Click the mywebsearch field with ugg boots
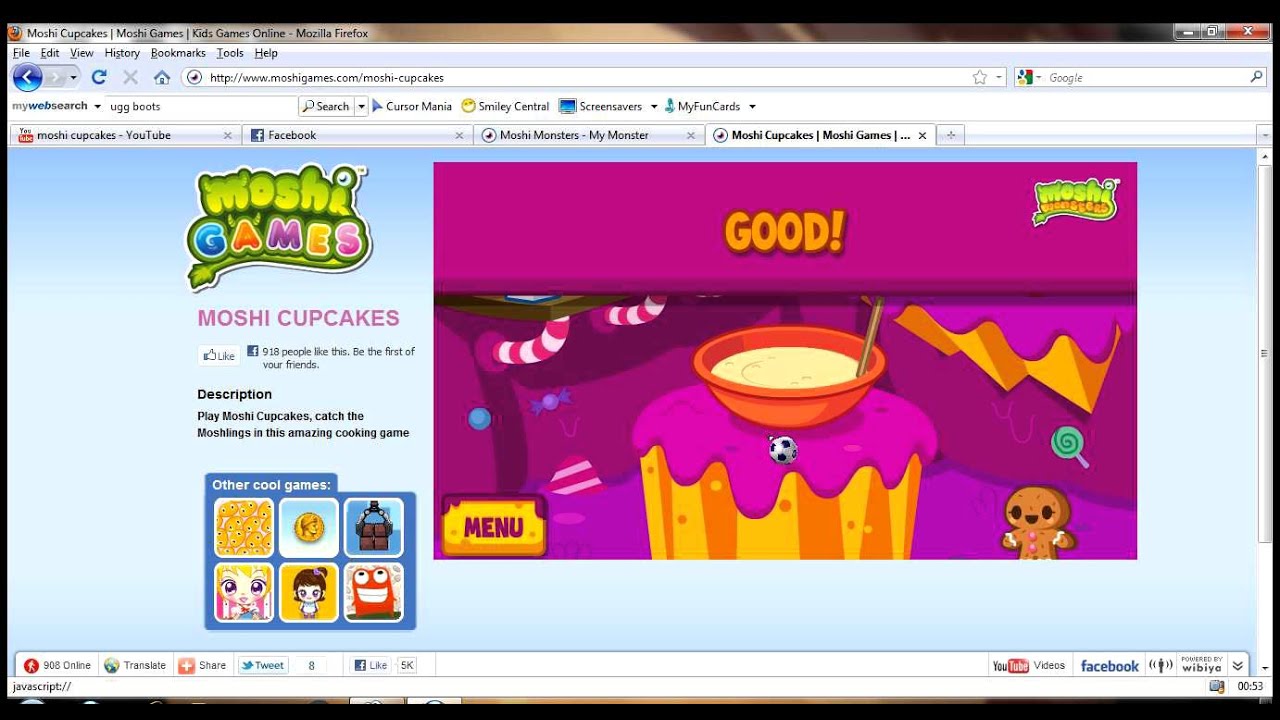Viewport: 1280px width, 720px height. 201,106
